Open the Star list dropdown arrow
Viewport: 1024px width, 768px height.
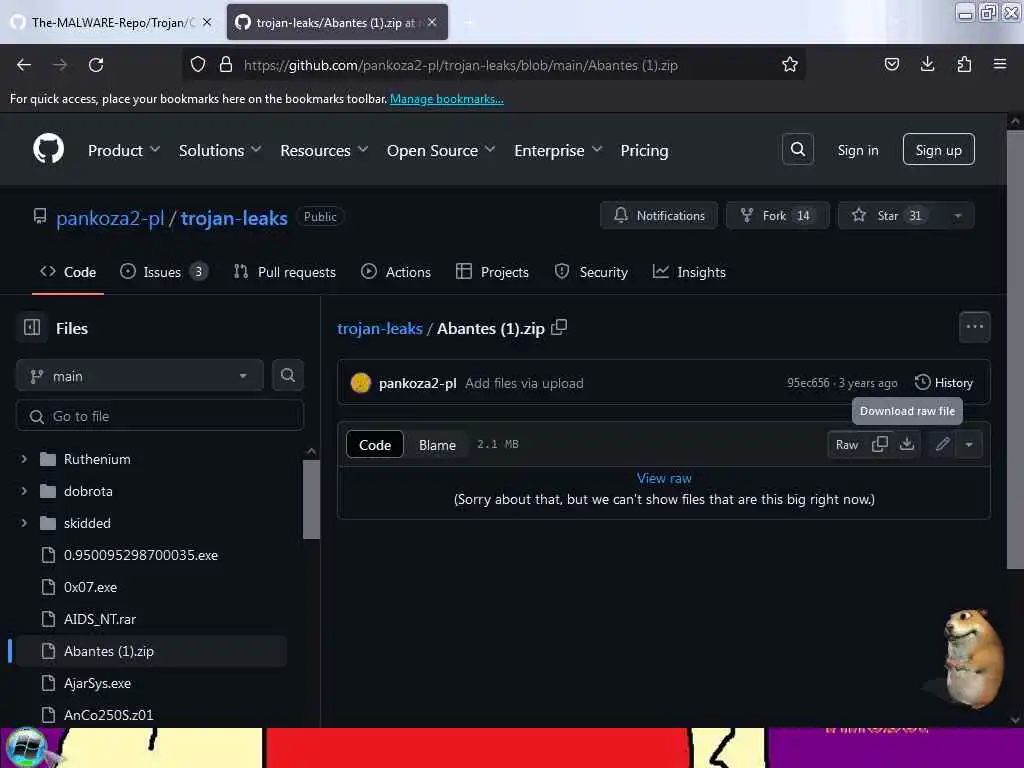tap(957, 216)
